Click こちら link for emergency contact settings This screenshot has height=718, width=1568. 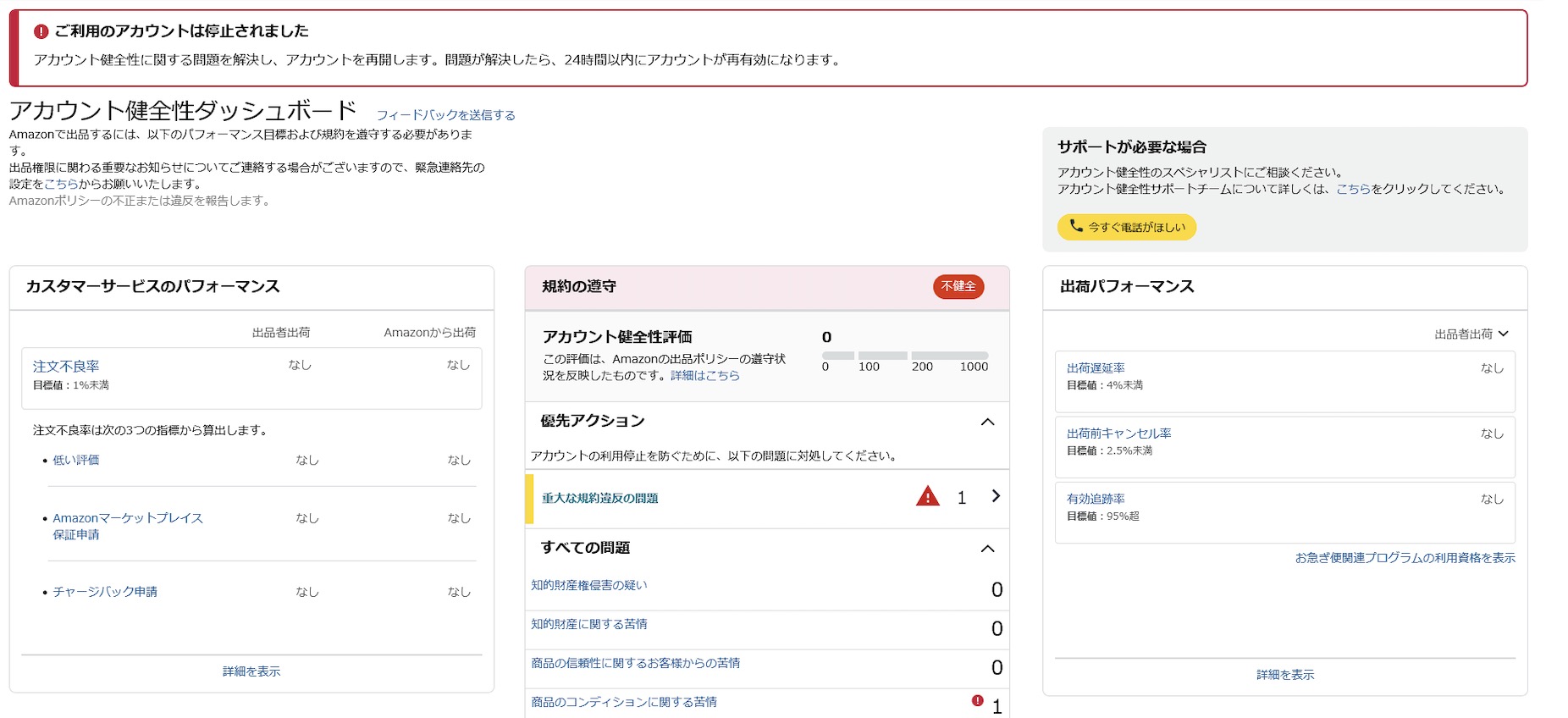[x=61, y=184]
